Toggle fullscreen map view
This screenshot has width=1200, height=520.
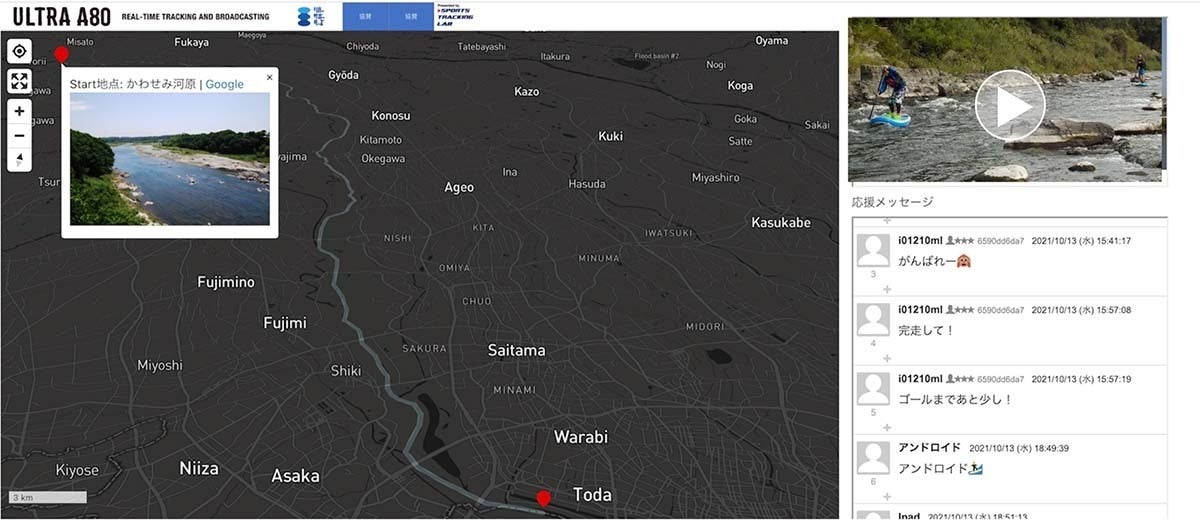tap(19, 81)
